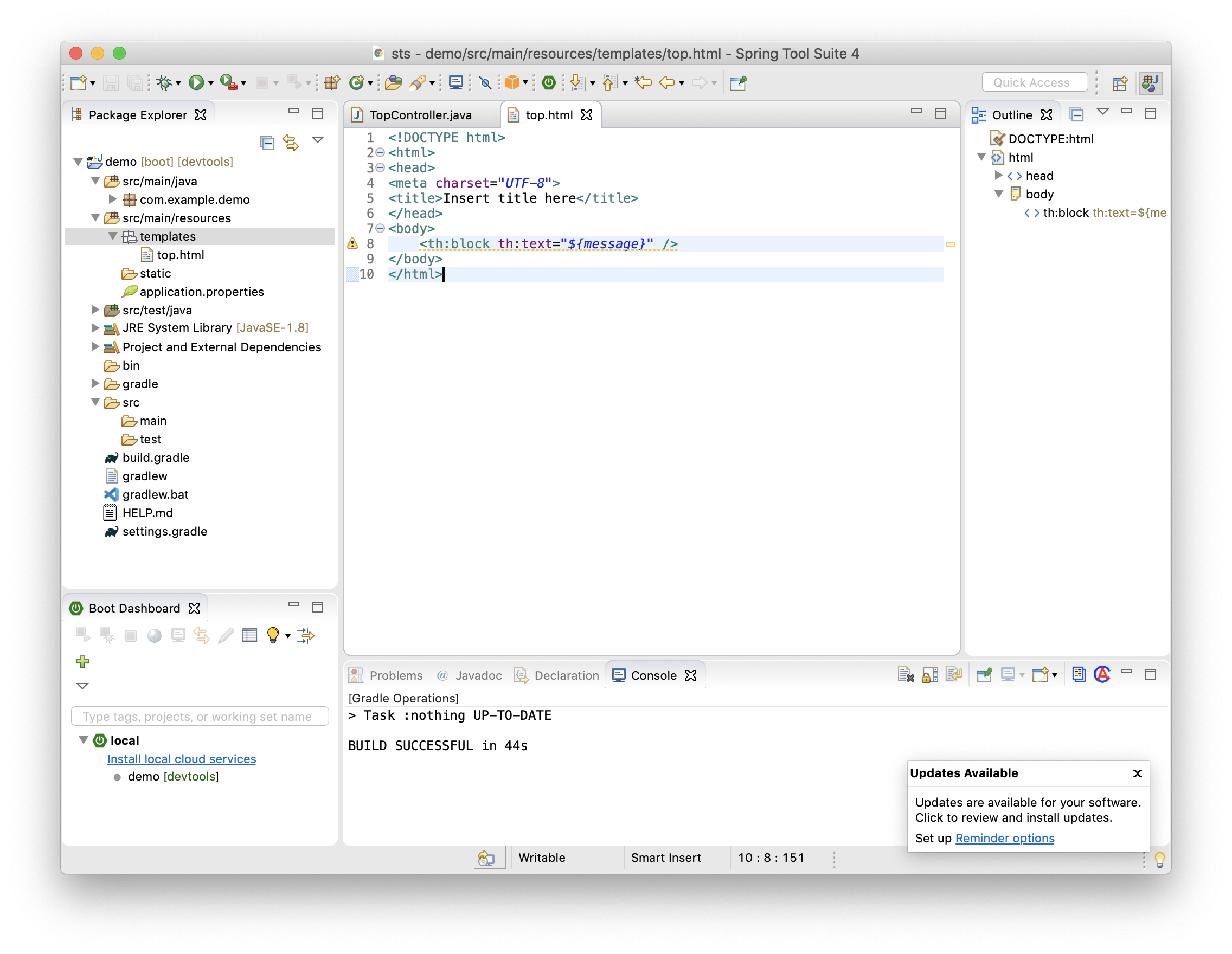Screen dimensions: 1232x954
Task: Expand JRE System Library node
Action: [95, 327]
